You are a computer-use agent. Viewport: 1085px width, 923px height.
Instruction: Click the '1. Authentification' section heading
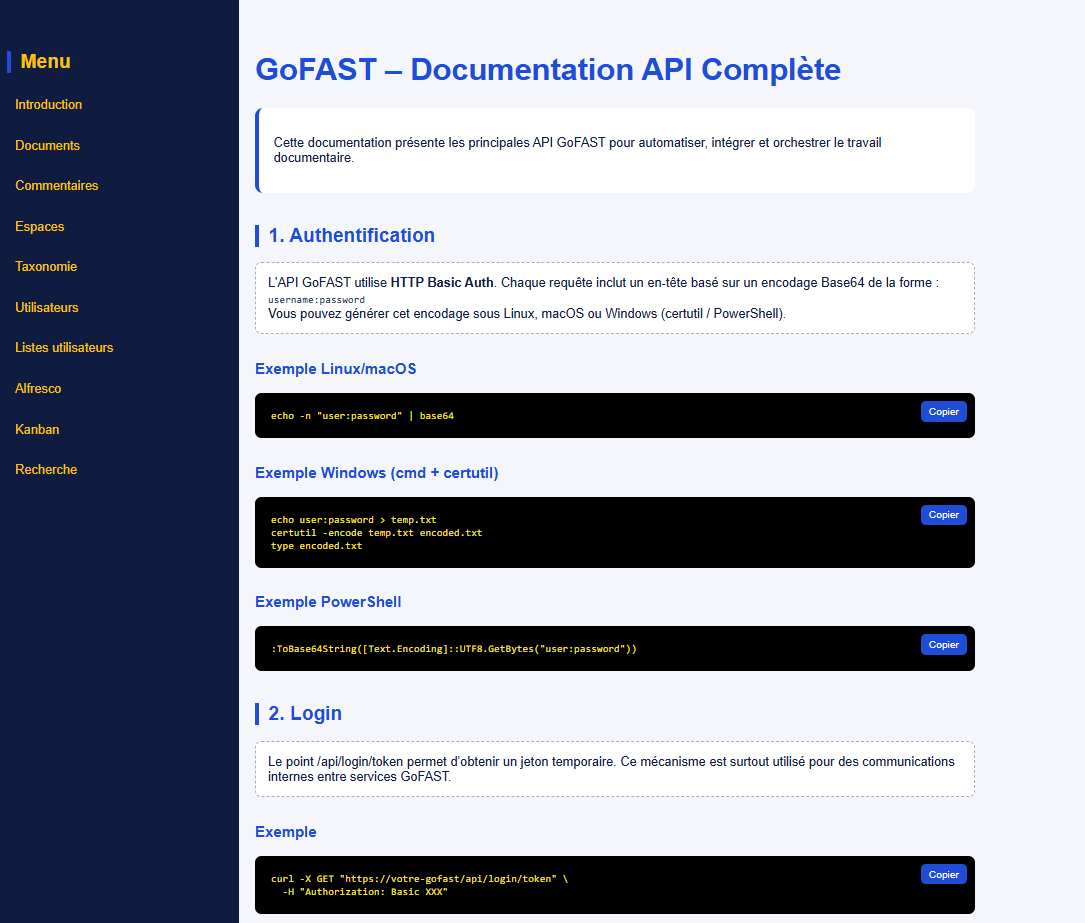[x=351, y=236]
